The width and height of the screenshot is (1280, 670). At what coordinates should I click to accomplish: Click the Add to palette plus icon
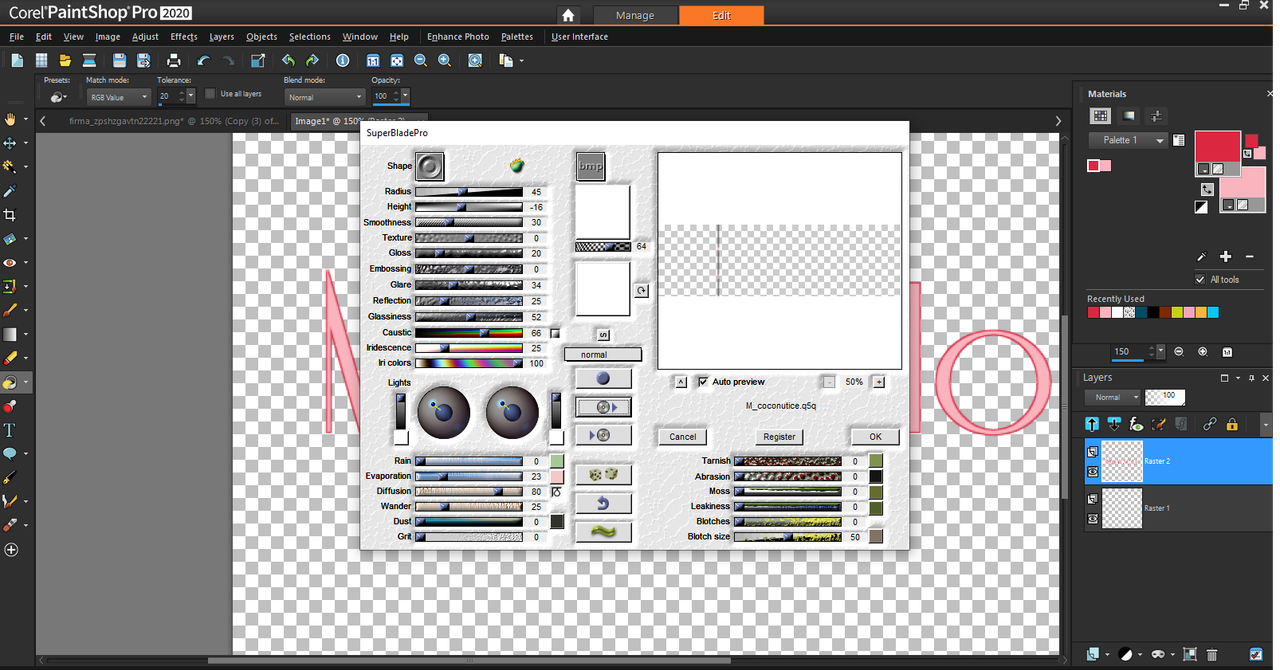click(1225, 257)
